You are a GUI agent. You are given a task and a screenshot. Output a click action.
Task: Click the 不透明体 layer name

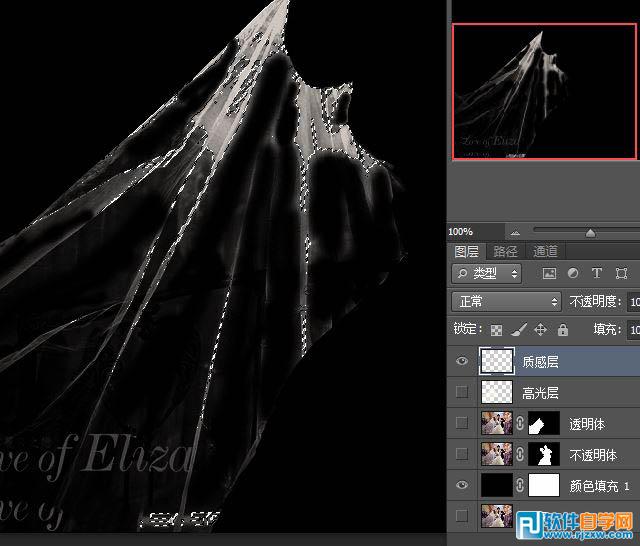click(593, 455)
